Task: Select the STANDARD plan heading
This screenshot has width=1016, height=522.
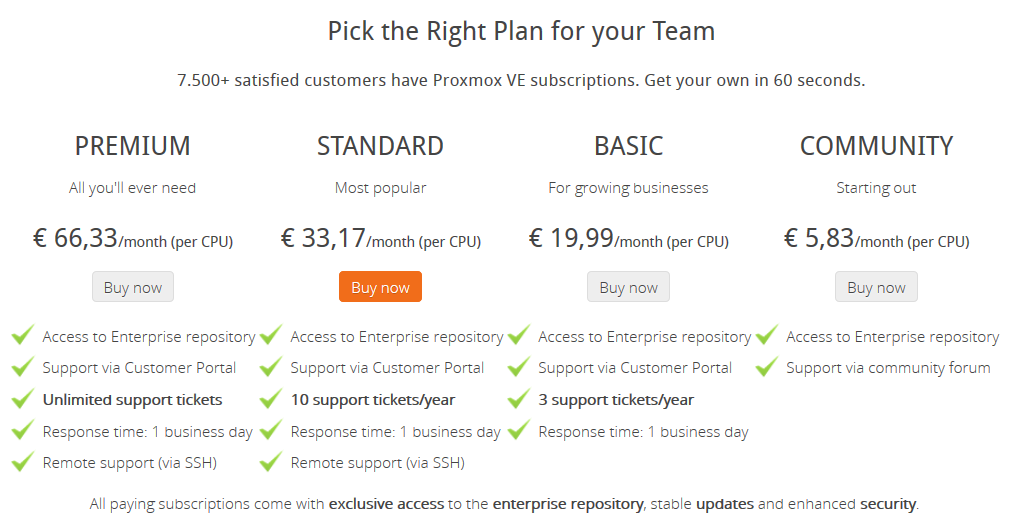Action: tap(380, 146)
